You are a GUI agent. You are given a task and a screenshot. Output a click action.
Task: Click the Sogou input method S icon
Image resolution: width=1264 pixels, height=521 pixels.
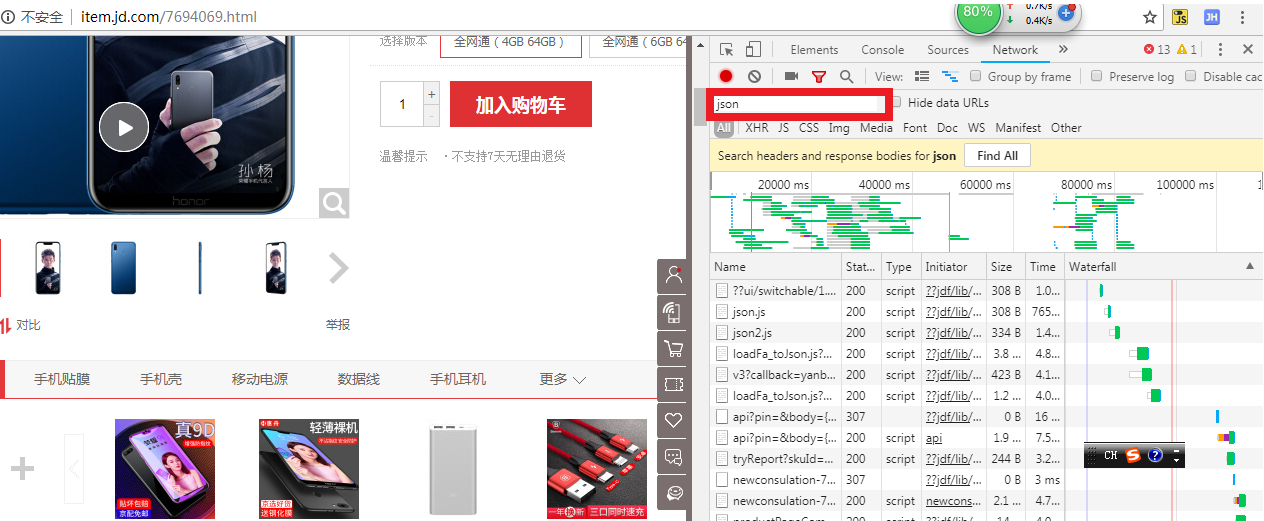pyautogui.click(x=1133, y=455)
